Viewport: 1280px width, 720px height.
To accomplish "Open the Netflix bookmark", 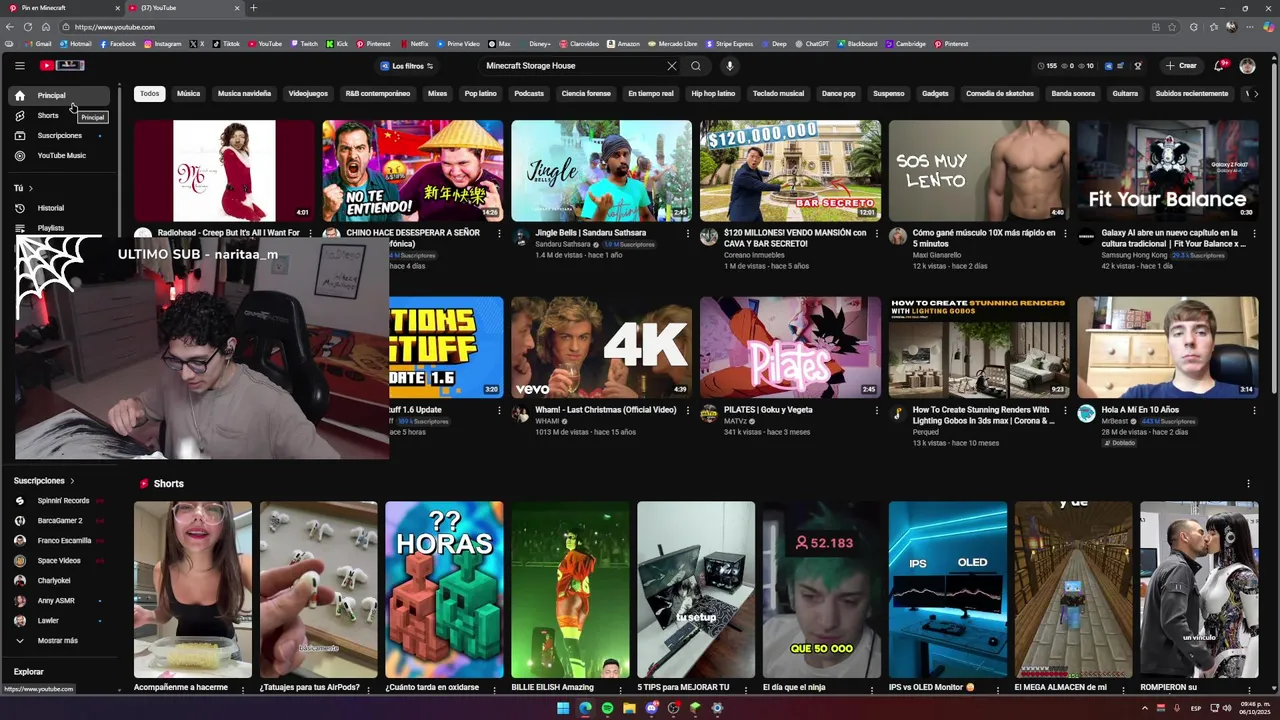I will [x=414, y=44].
